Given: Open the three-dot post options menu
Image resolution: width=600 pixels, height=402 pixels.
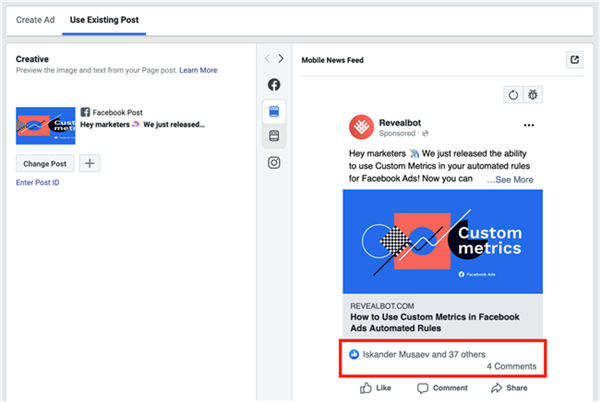Looking at the screenshot, I should 529,126.
